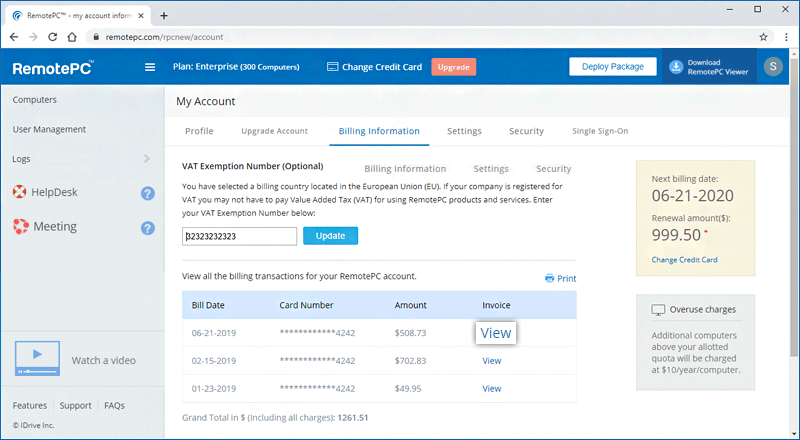Click the renewal amount 999.50
Screen dimensions: 800x440
[x=677, y=235]
